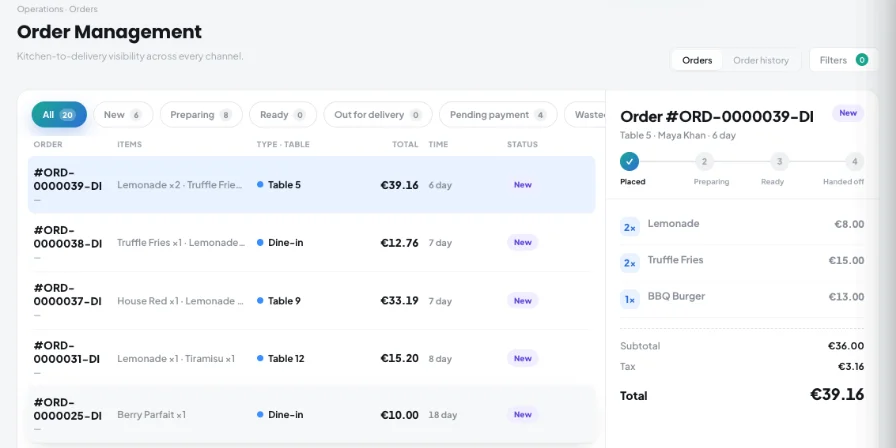Click New status badge on €33.19 order

(x=522, y=301)
